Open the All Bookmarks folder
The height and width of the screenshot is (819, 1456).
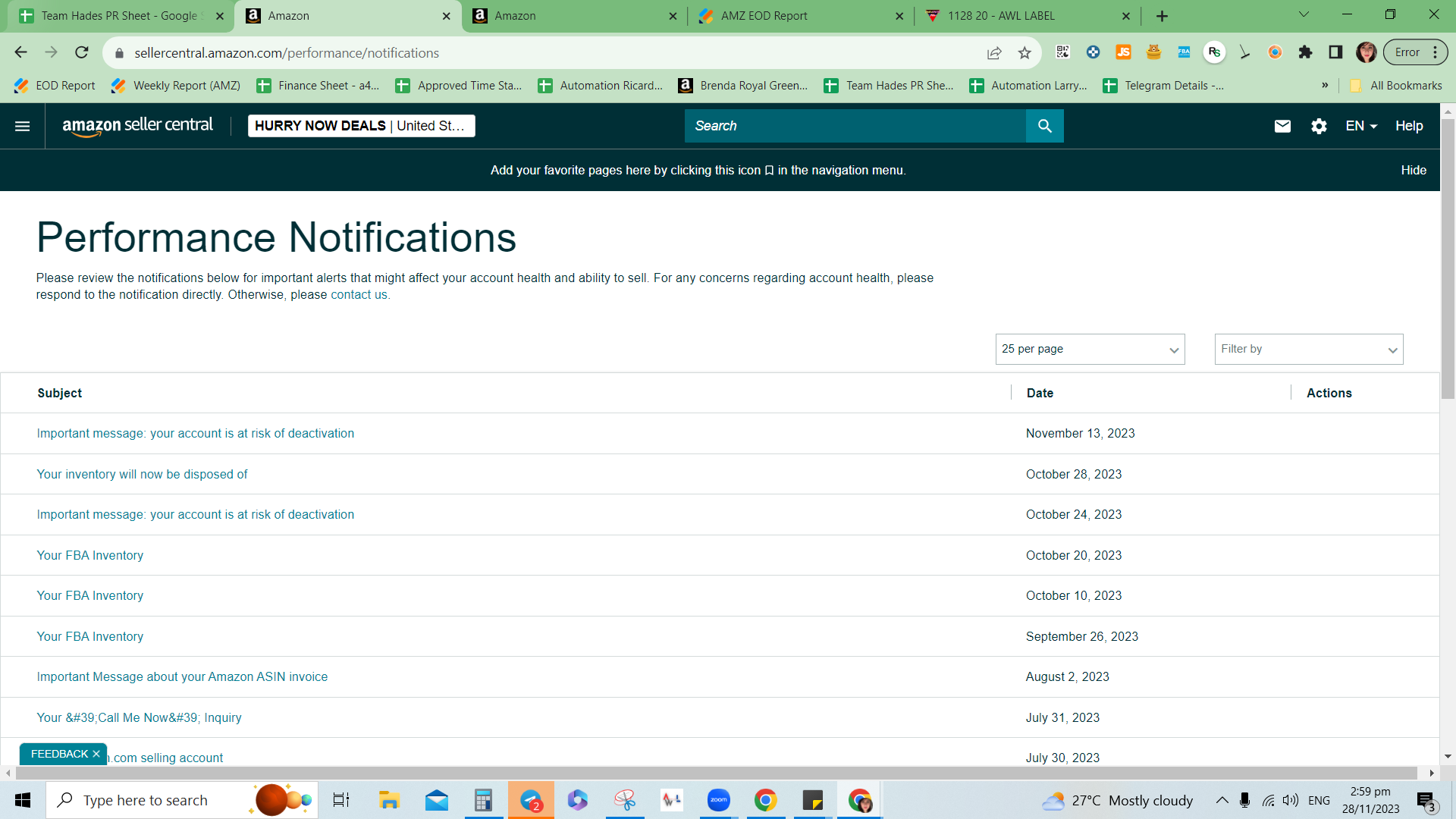1396,86
